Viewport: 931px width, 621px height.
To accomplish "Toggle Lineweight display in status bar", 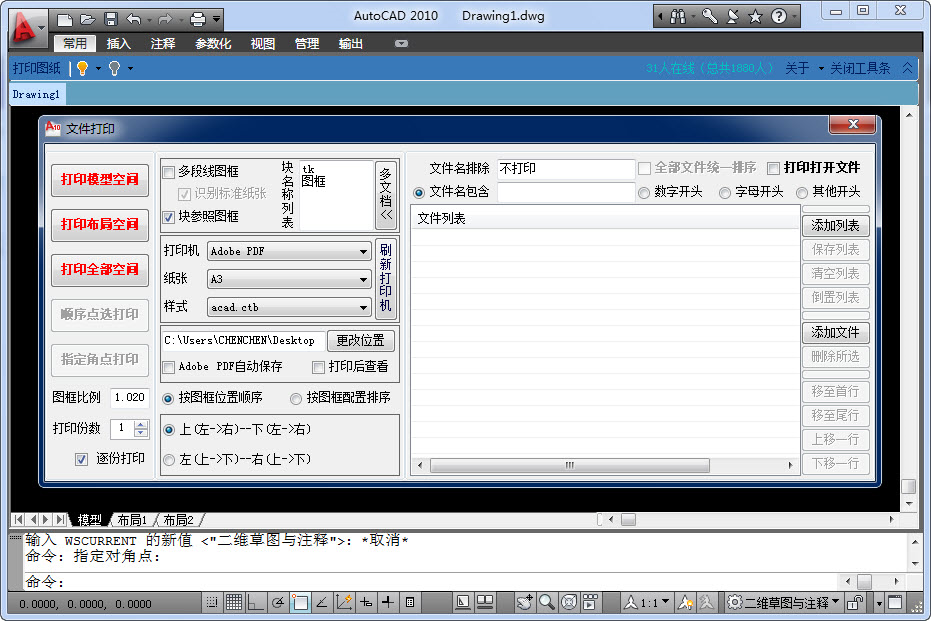I will coord(388,603).
